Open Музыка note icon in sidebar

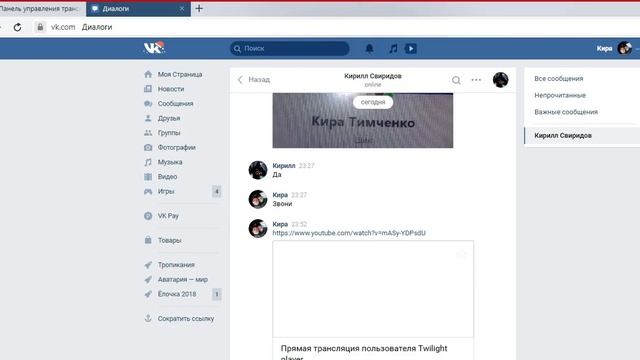coord(148,162)
